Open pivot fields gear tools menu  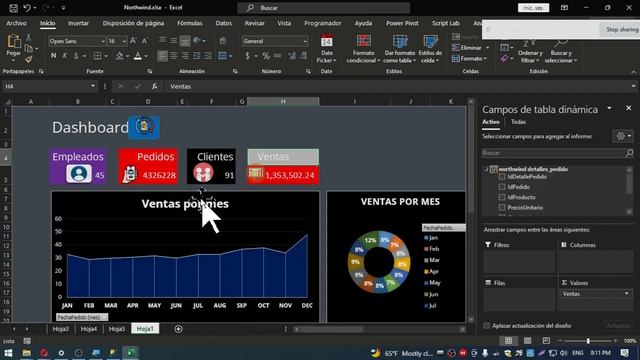point(623,136)
